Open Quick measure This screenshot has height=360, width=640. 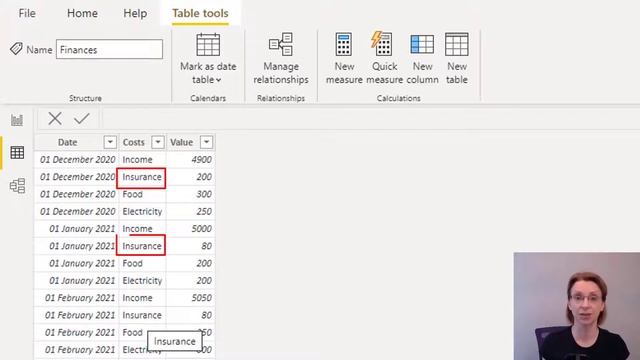coord(384,58)
